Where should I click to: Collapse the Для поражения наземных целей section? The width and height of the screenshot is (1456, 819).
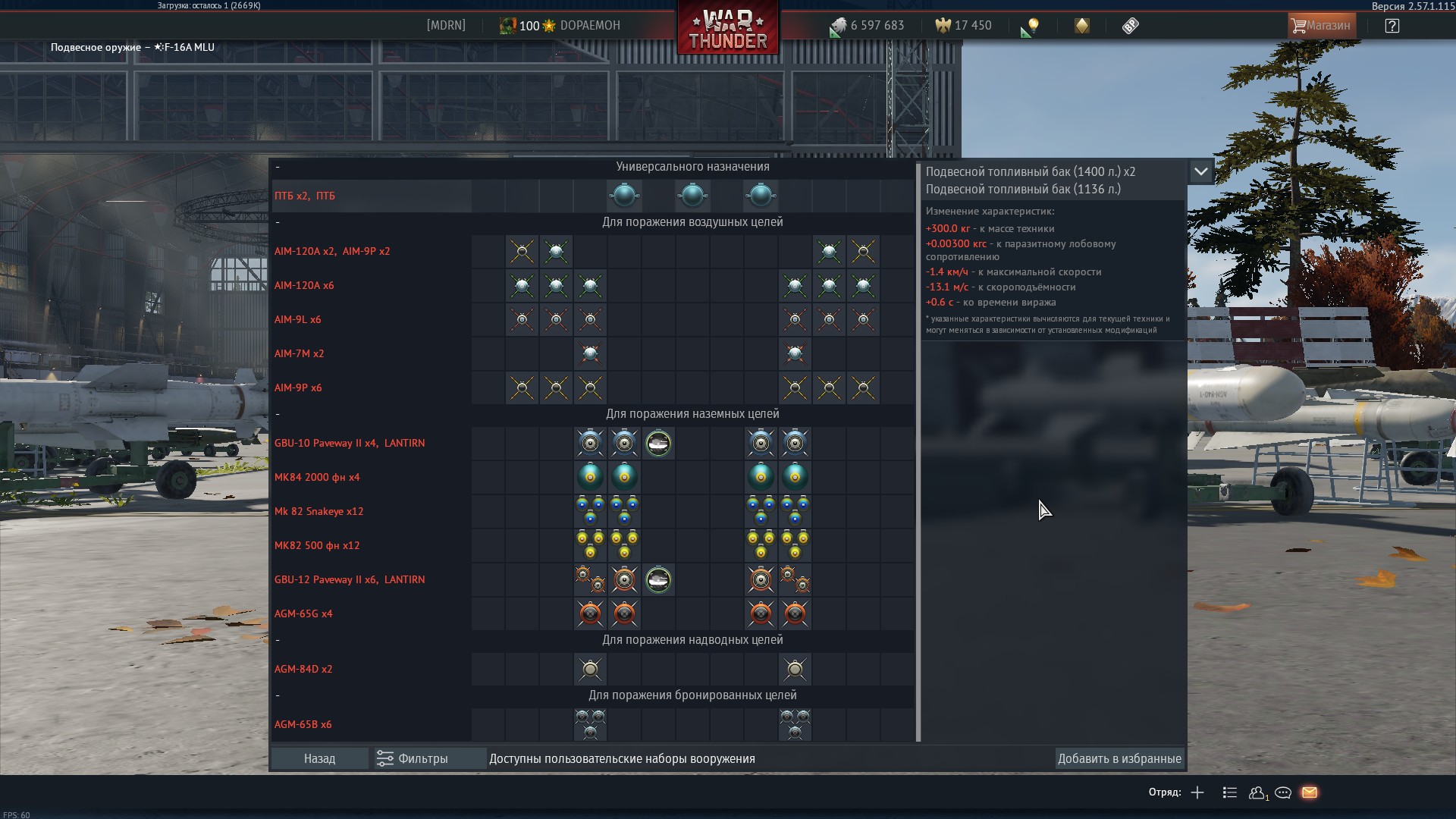(x=278, y=414)
